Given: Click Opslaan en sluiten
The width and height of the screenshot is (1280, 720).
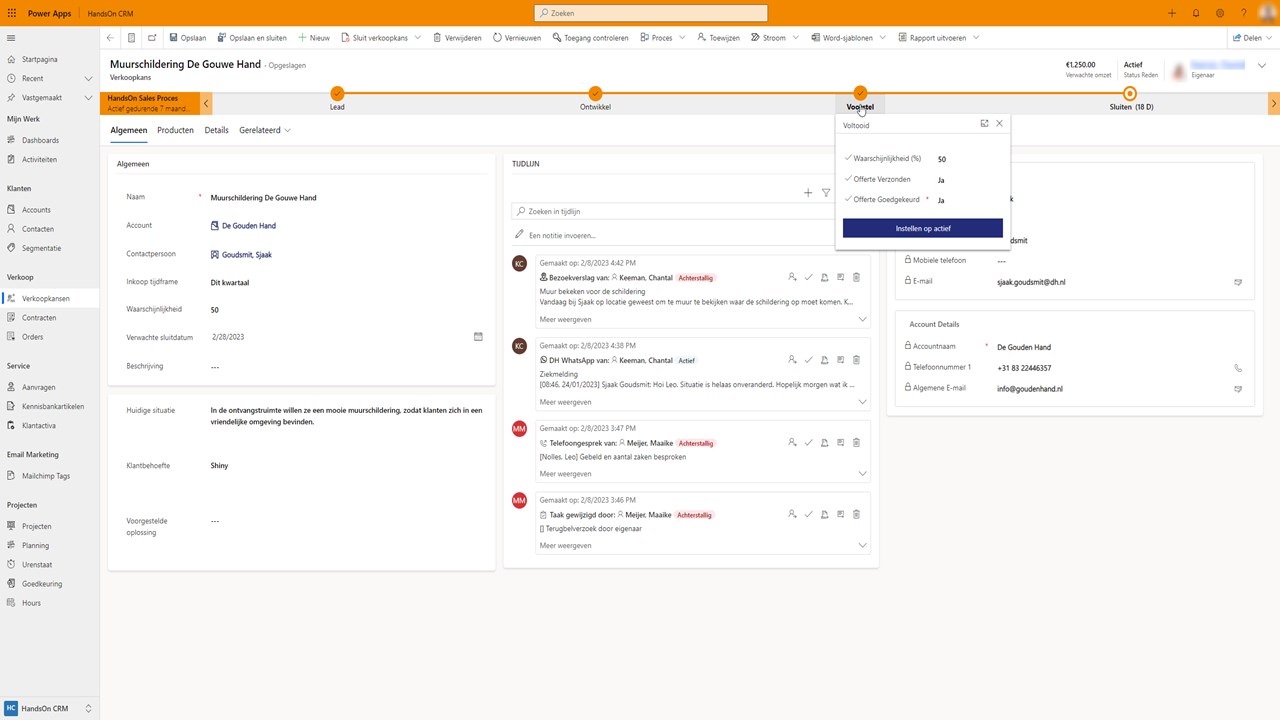Looking at the screenshot, I should click(x=252, y=38).
